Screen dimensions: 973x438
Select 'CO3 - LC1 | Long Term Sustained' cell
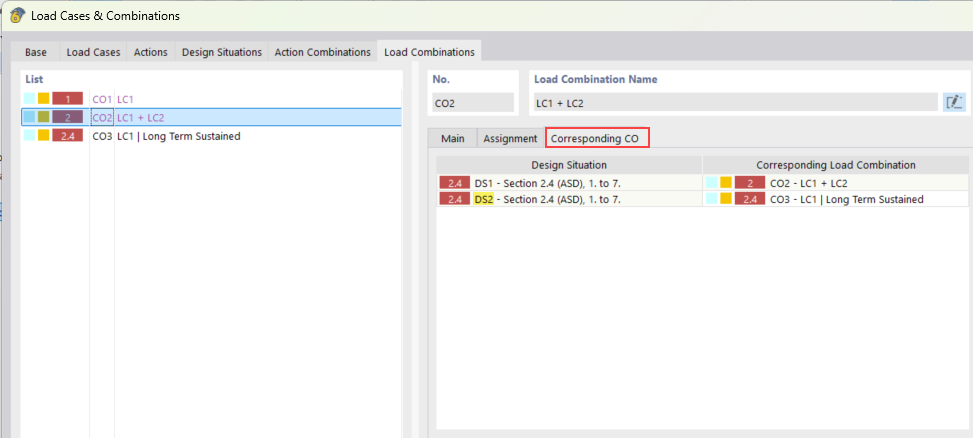coord(836,199)
